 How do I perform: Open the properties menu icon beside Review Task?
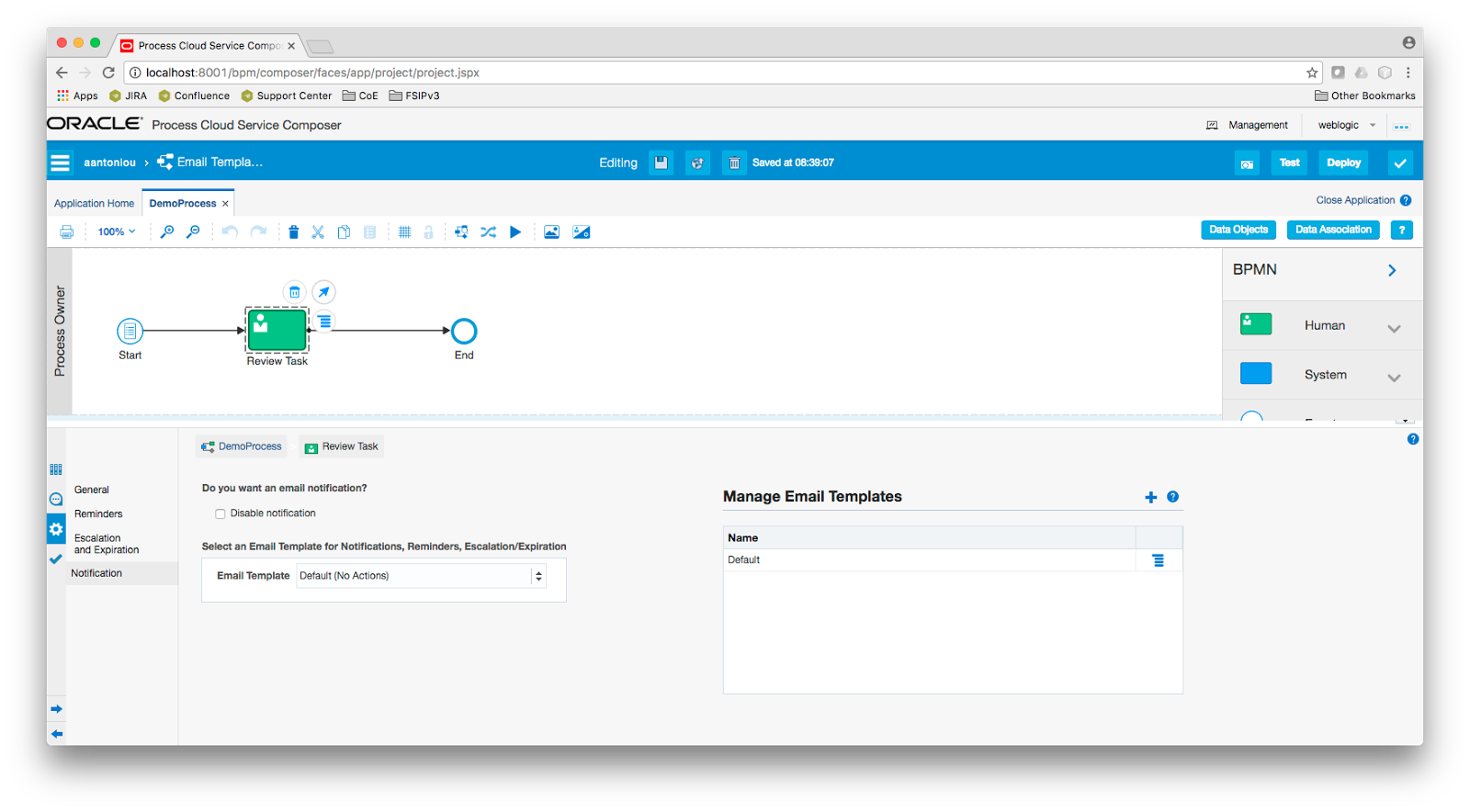(324, 321)
